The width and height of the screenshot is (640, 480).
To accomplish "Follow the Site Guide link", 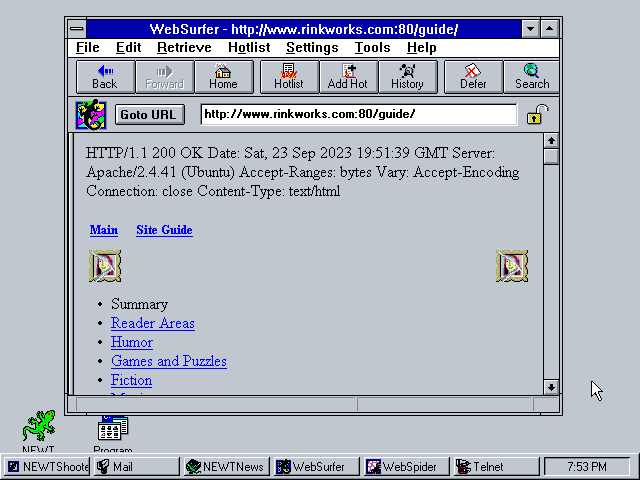I will pos(164,230).
